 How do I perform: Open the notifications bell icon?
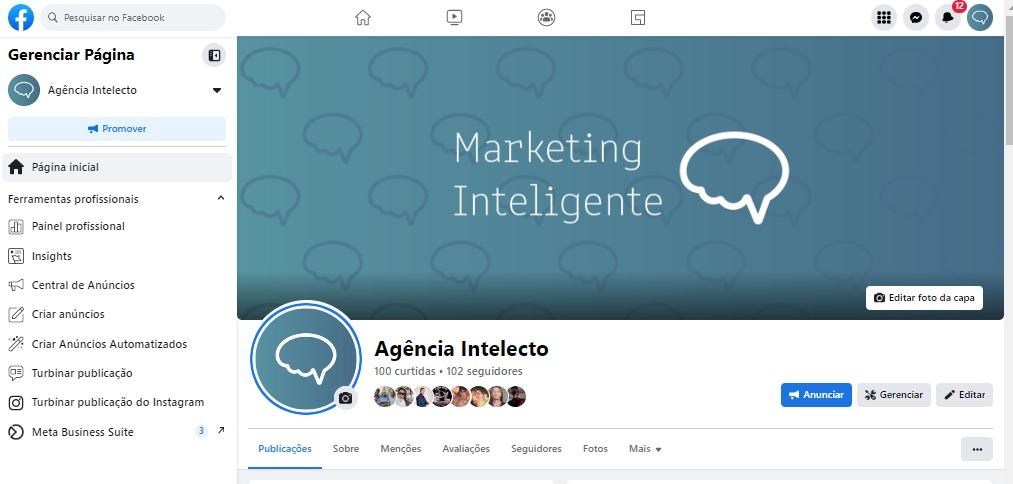point(948,17)
